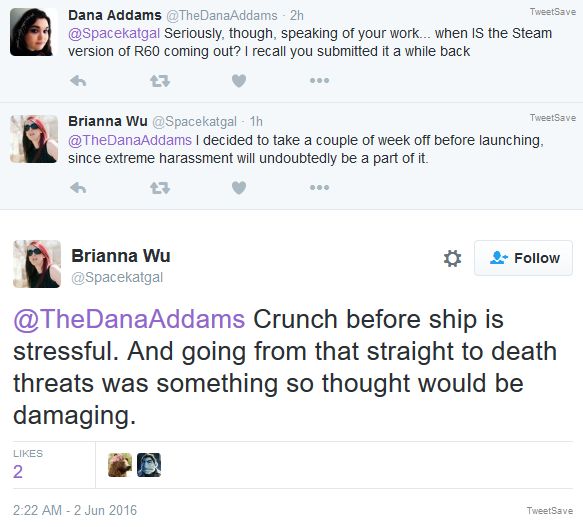Follow Brianna Wu
The width and height of the screenshot is (583, 527).
point(523,258)
